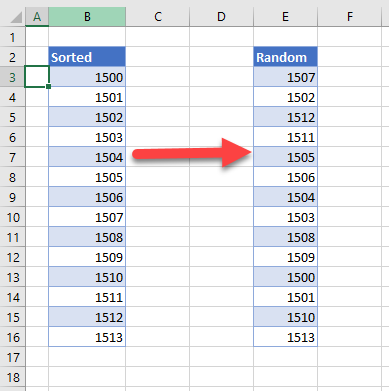
Task: Select Sorted cell with value 1513
Action: (x=87, y=337)
